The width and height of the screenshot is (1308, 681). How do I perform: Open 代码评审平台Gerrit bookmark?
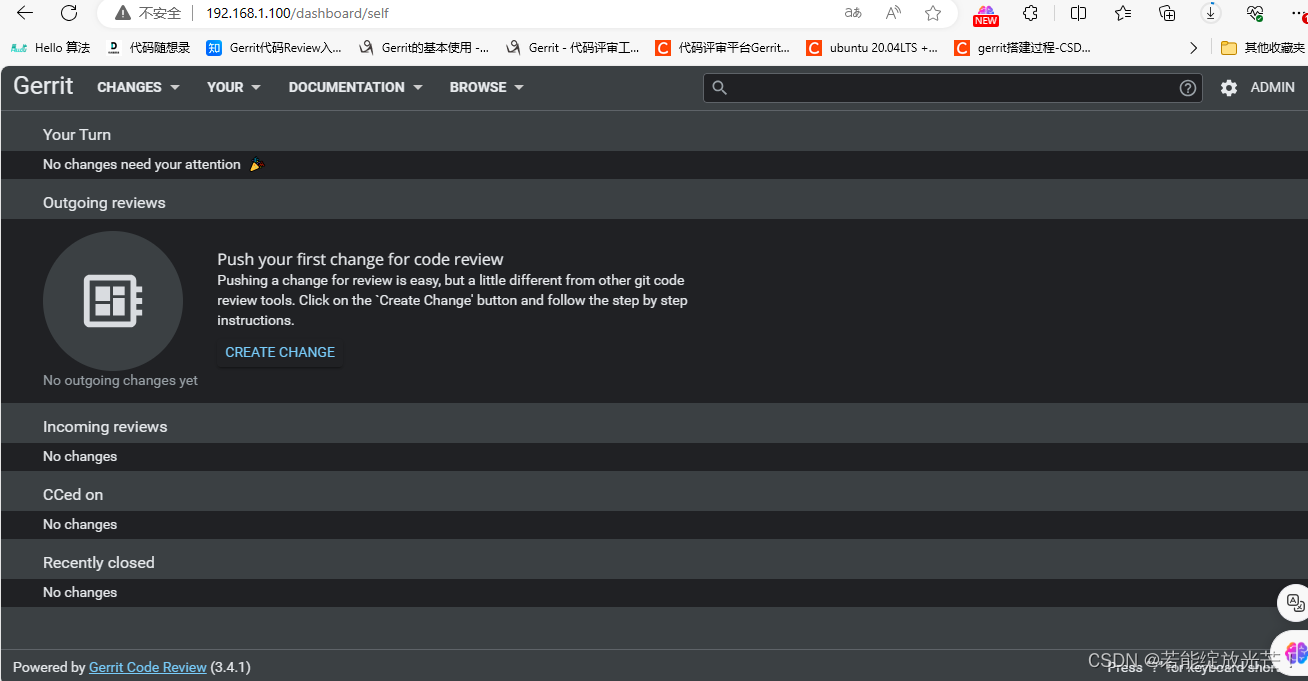pos(723,47)
